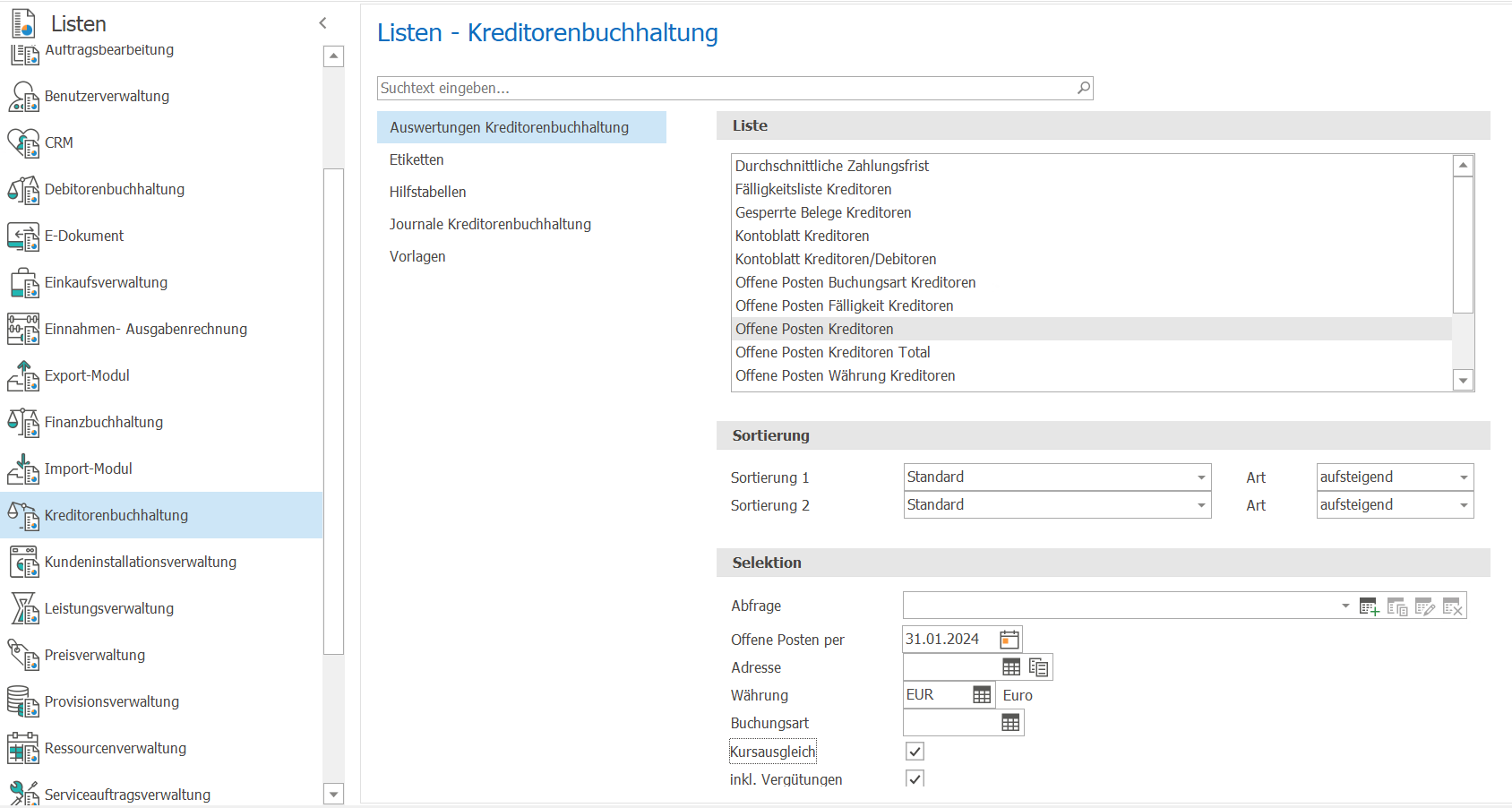Open Export-Modul icon in sidebar
This screenshot has height=808, width=1512.
[23, 376]
